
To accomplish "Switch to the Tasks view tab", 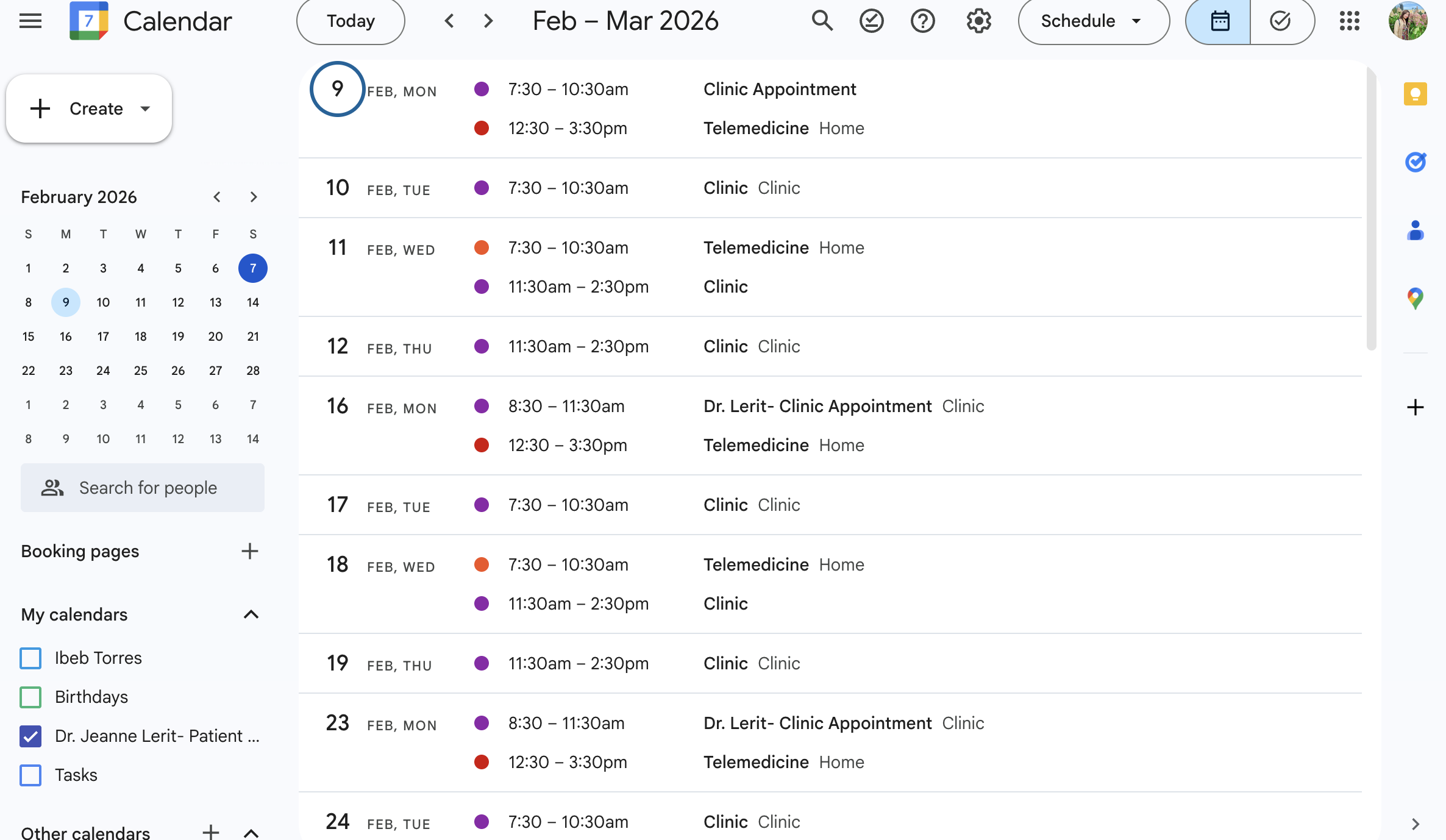I will coord(1281,21).
